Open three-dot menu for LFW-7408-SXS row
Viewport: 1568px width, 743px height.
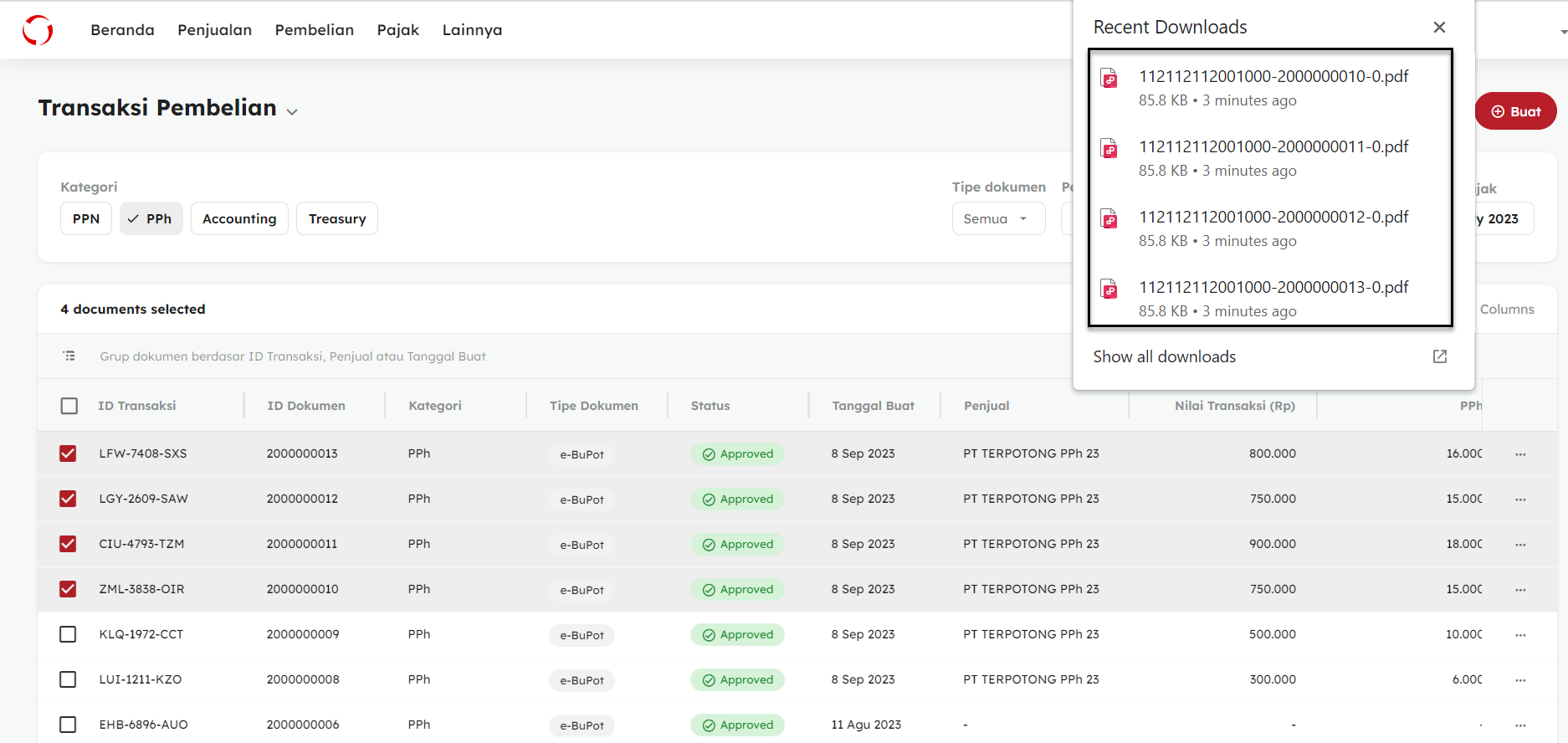(1519, 454)
